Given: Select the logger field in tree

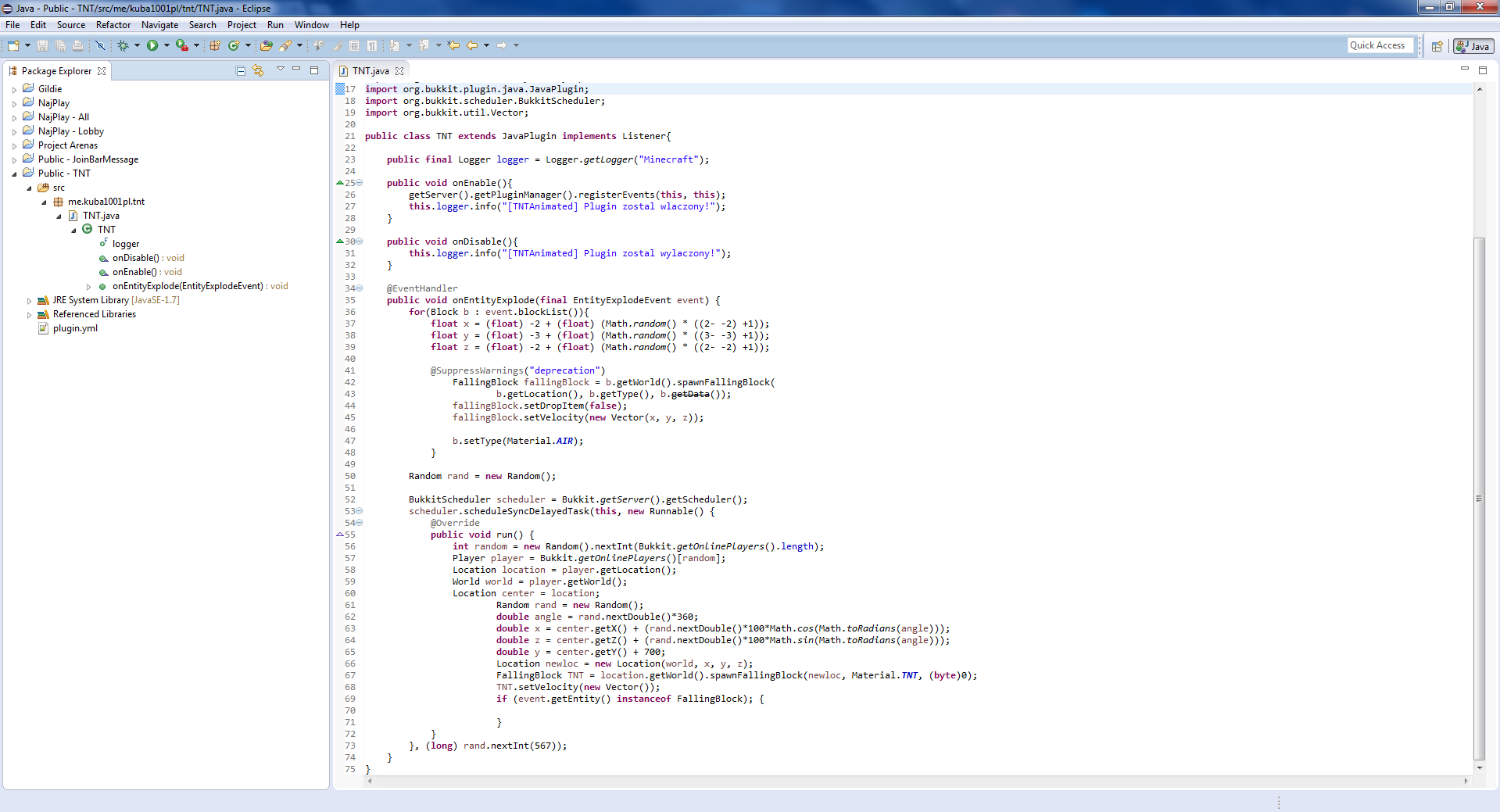Looking at the screenshot, I should pyautogui.click(x=125, y=244).
